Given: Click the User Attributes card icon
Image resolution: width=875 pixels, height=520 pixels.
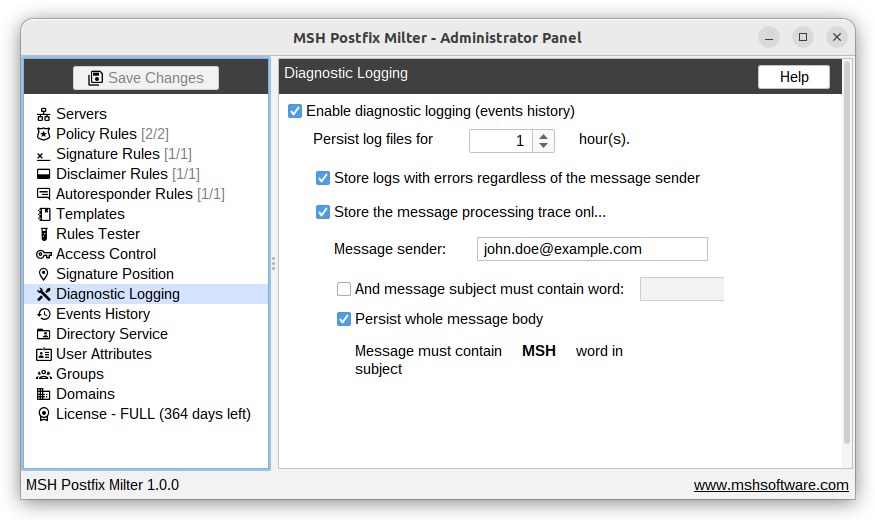Looking at the screenshot, I should point(44,354).
